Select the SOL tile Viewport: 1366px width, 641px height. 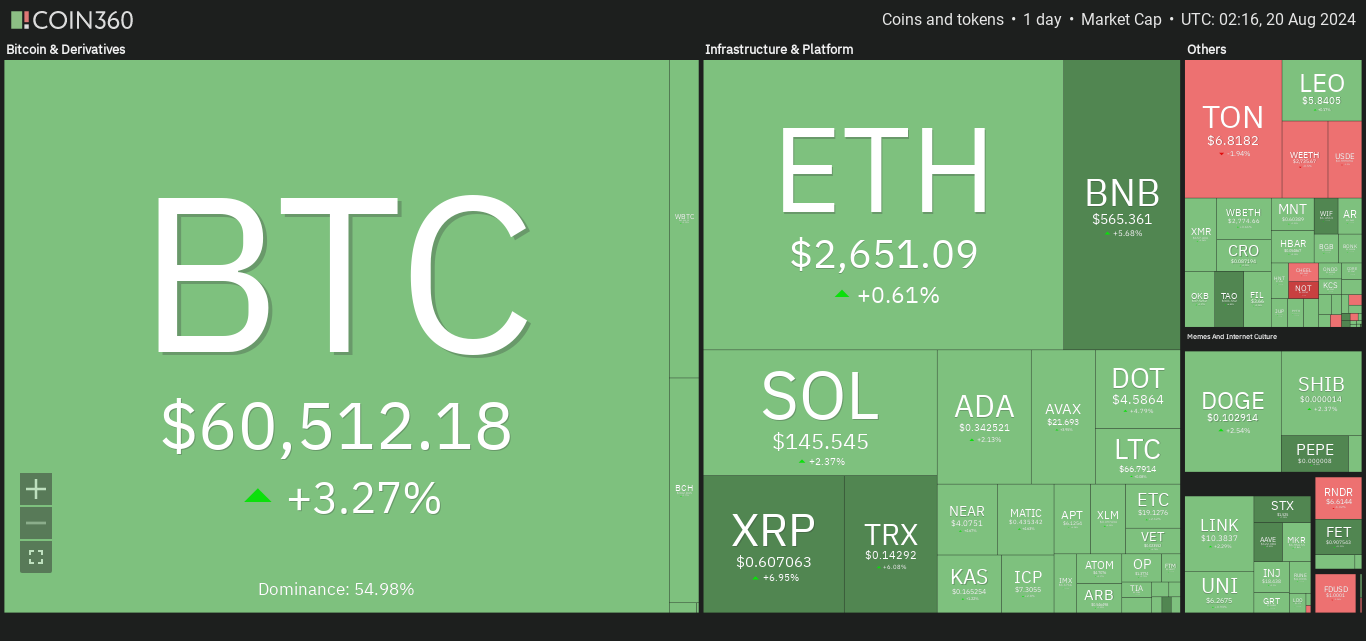820,412
